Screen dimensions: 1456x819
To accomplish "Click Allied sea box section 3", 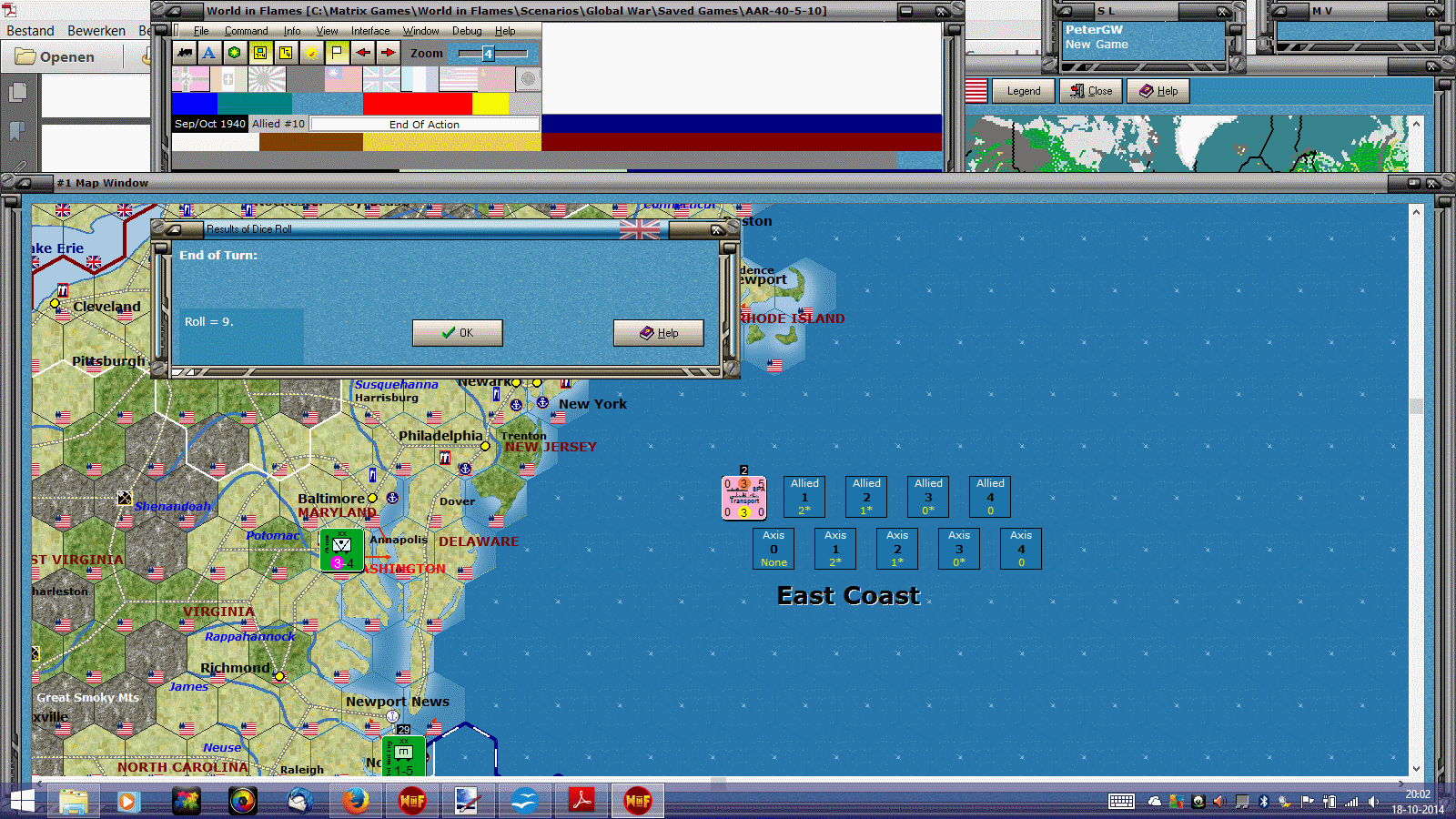I will (928, 497).
